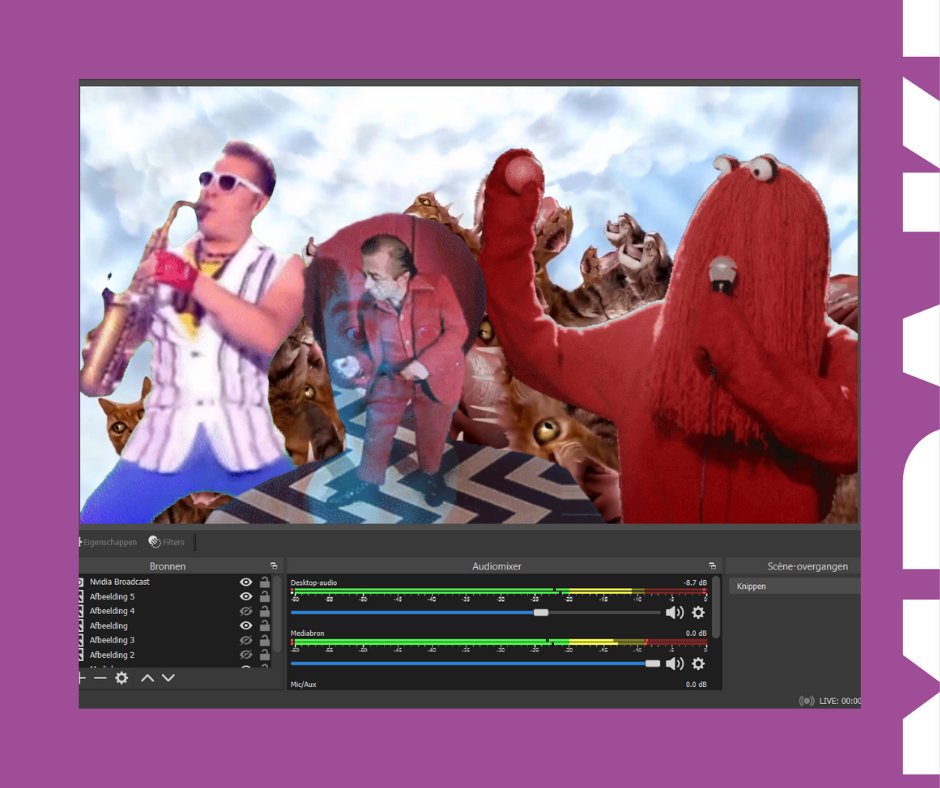
Task: Remove the selected source with minus button
Action: pos(101,678)
